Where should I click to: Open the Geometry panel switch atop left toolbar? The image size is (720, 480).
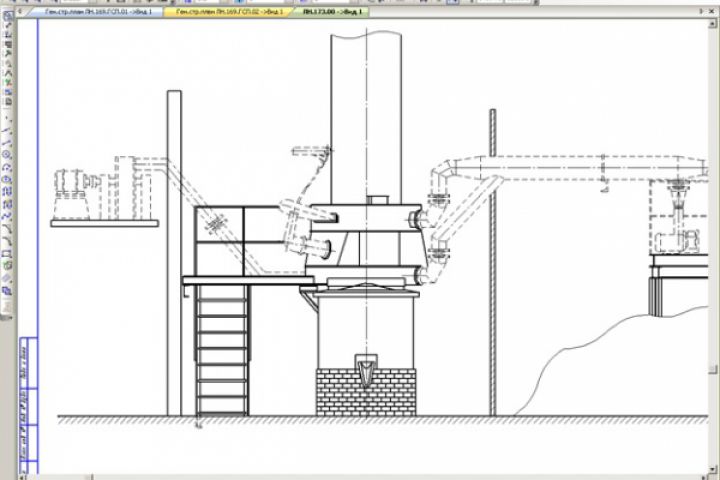[x=7, y=16]
